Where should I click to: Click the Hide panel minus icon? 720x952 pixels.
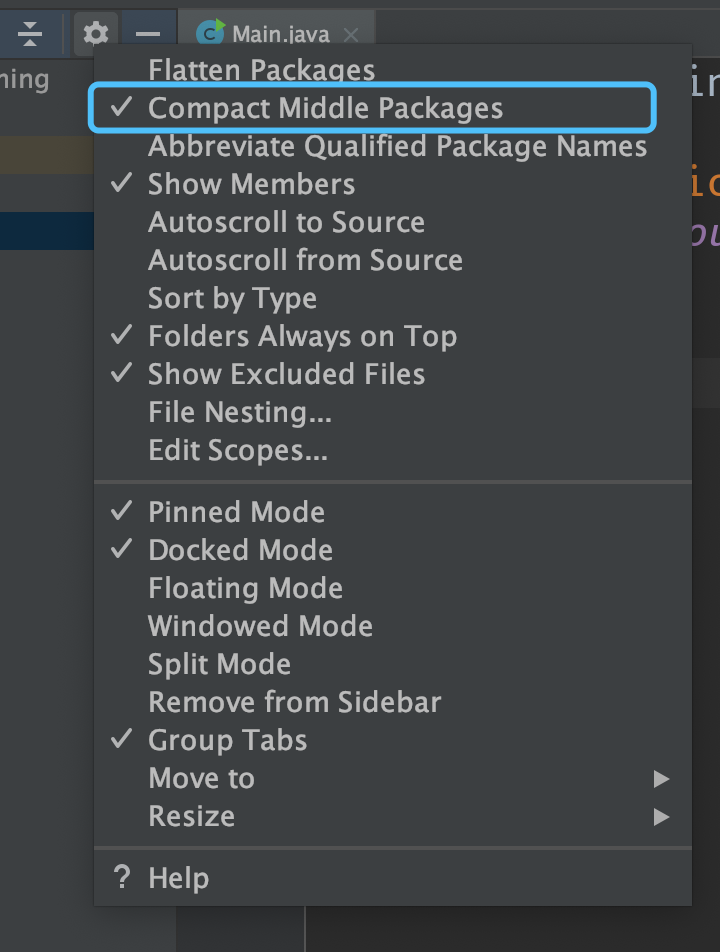[x=148, y=34]
